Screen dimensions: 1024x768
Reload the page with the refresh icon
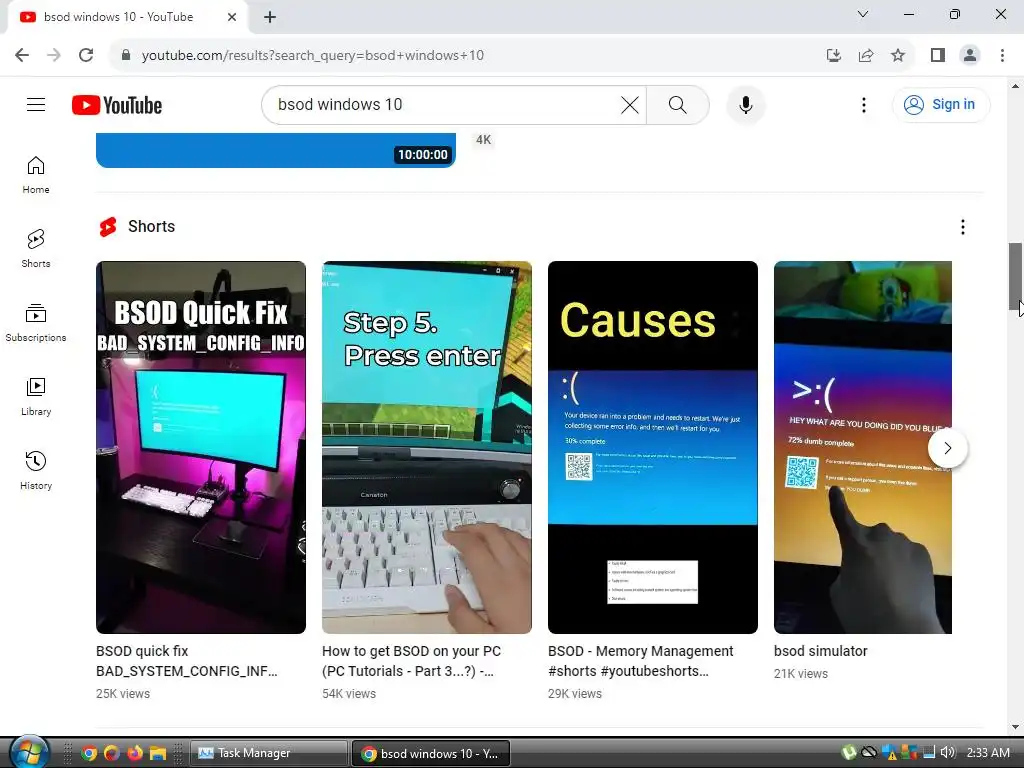pyautogui.click(x=86, y=55)
